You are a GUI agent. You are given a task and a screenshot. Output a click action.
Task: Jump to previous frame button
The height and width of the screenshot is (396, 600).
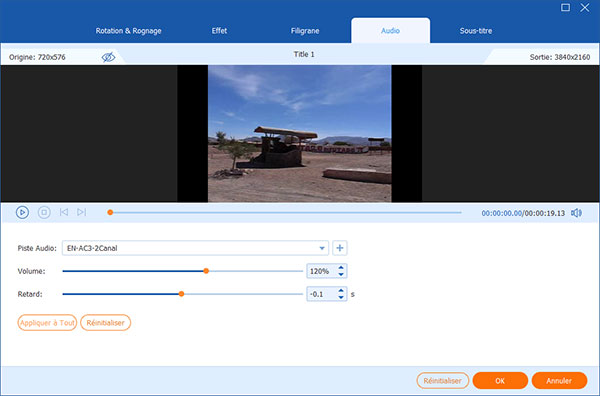coord(64,212)
